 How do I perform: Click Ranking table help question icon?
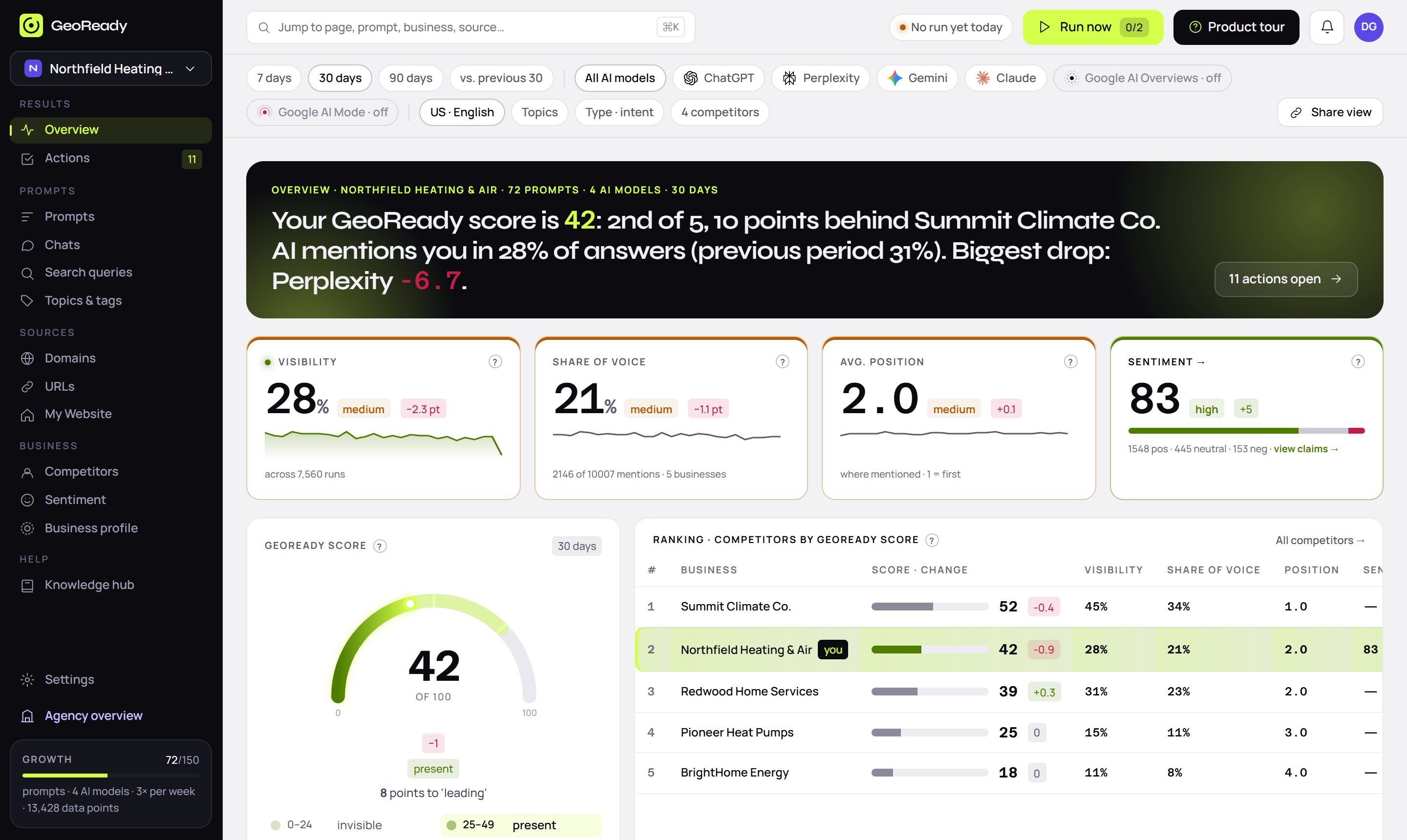point(932,540)
